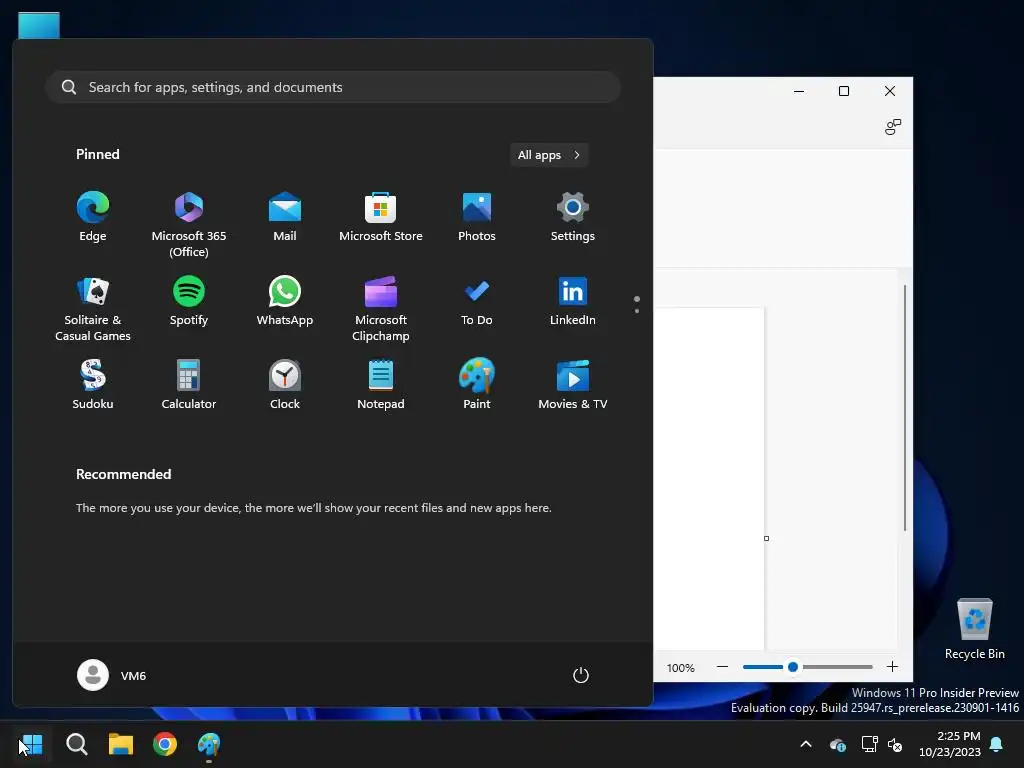Viewport: 1024px width, 768px height.
Task: Open the 100% zoom level in Paint
Action: coord(680,668)
